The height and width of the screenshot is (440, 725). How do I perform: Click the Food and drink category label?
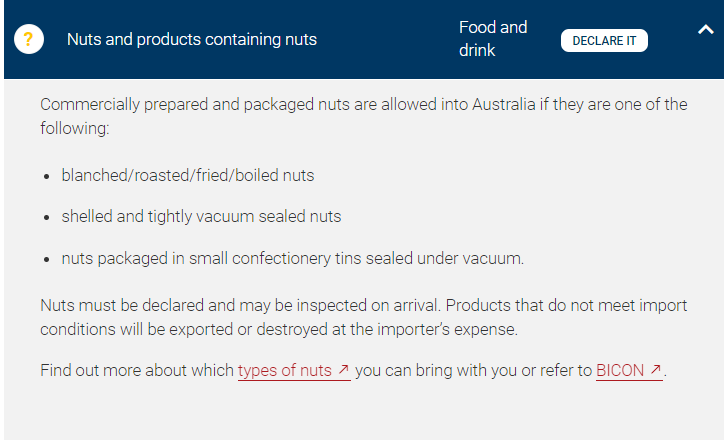[493, 39]
